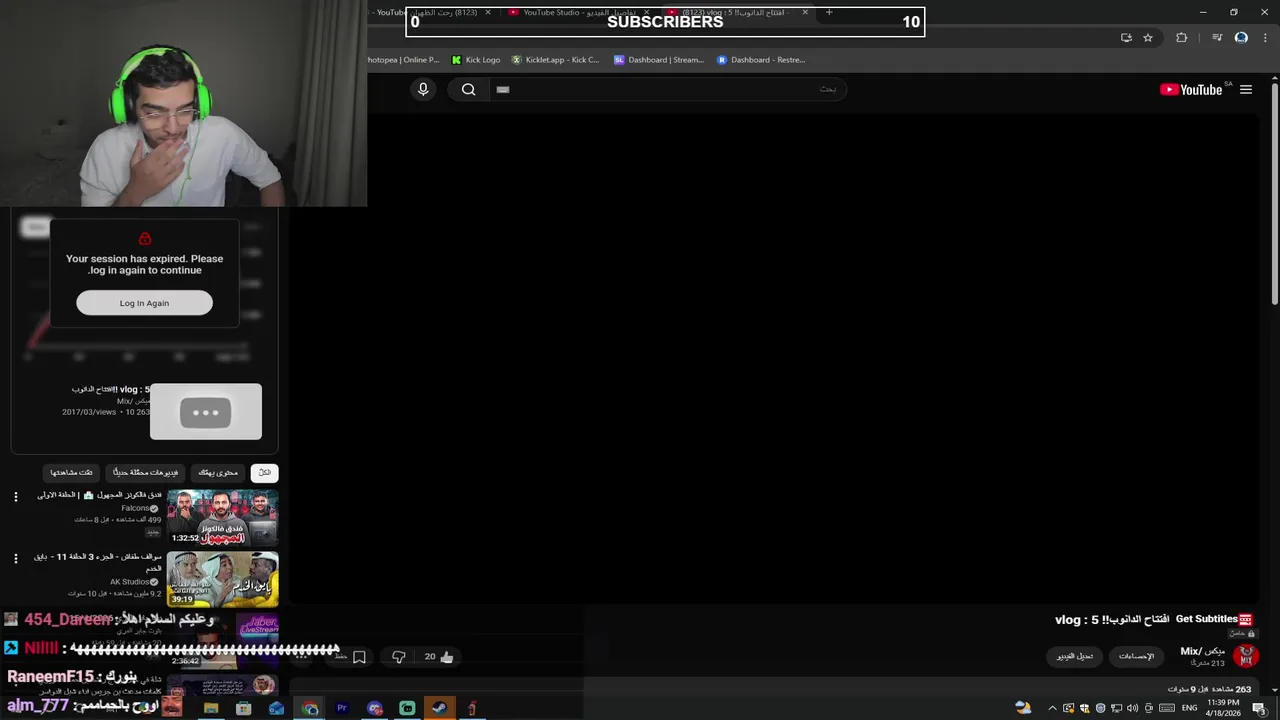Screen dimensions: 1280x720
Task: Open the YouTube hamburger guide menu
Action: (1246, 89)
